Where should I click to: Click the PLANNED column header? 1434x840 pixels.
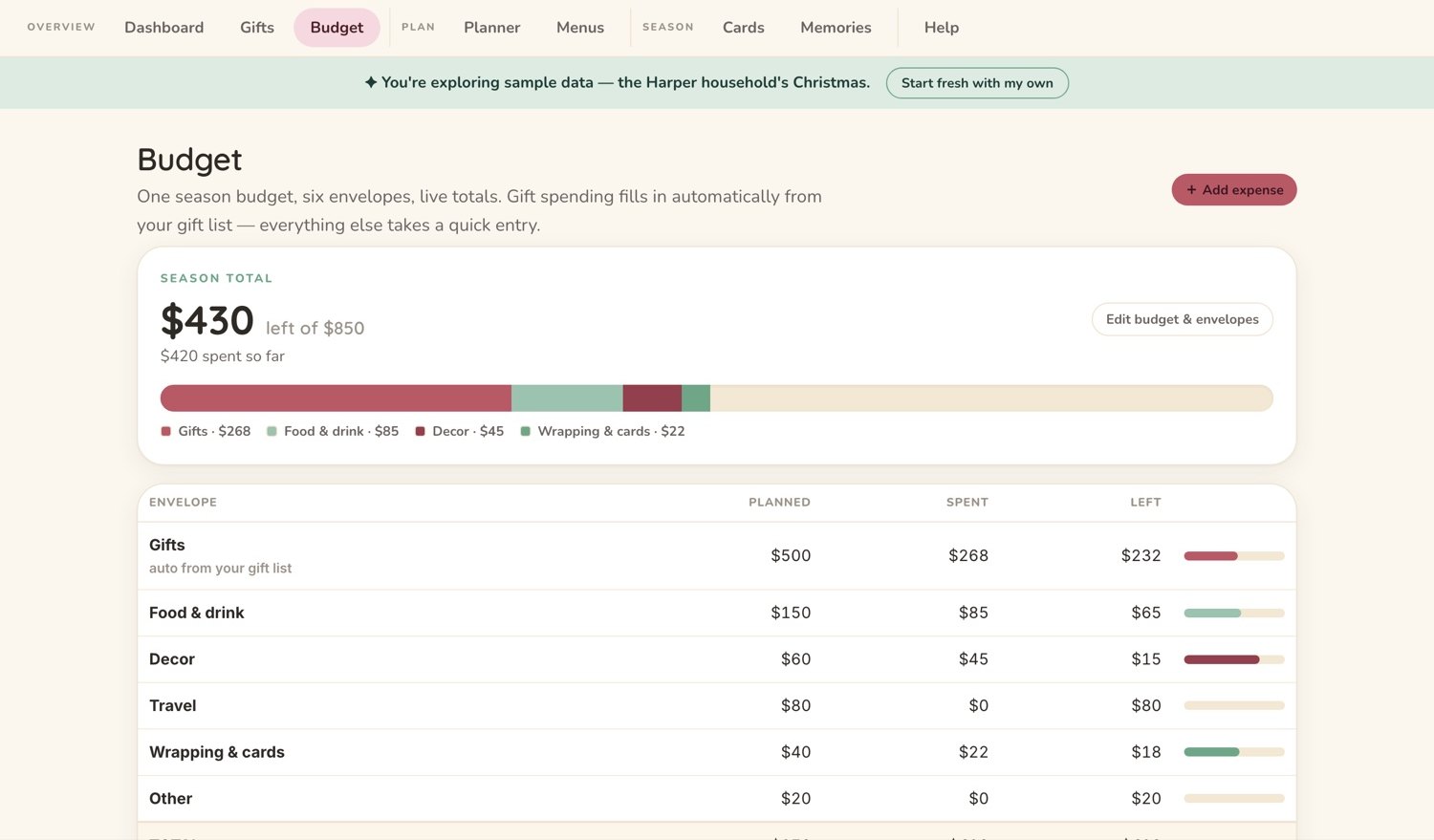779,503
